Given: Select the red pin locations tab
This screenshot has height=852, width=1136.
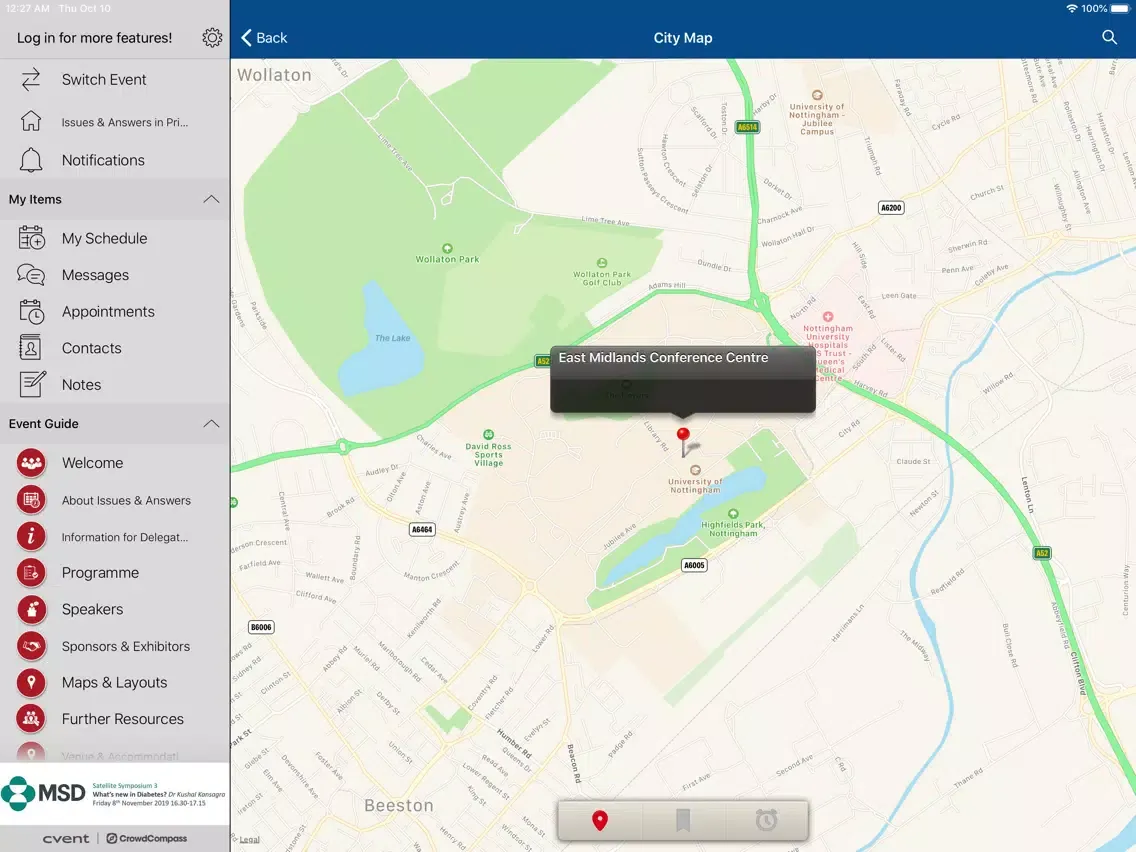Looking at the screenshot, I should click(x=600, y=821).
